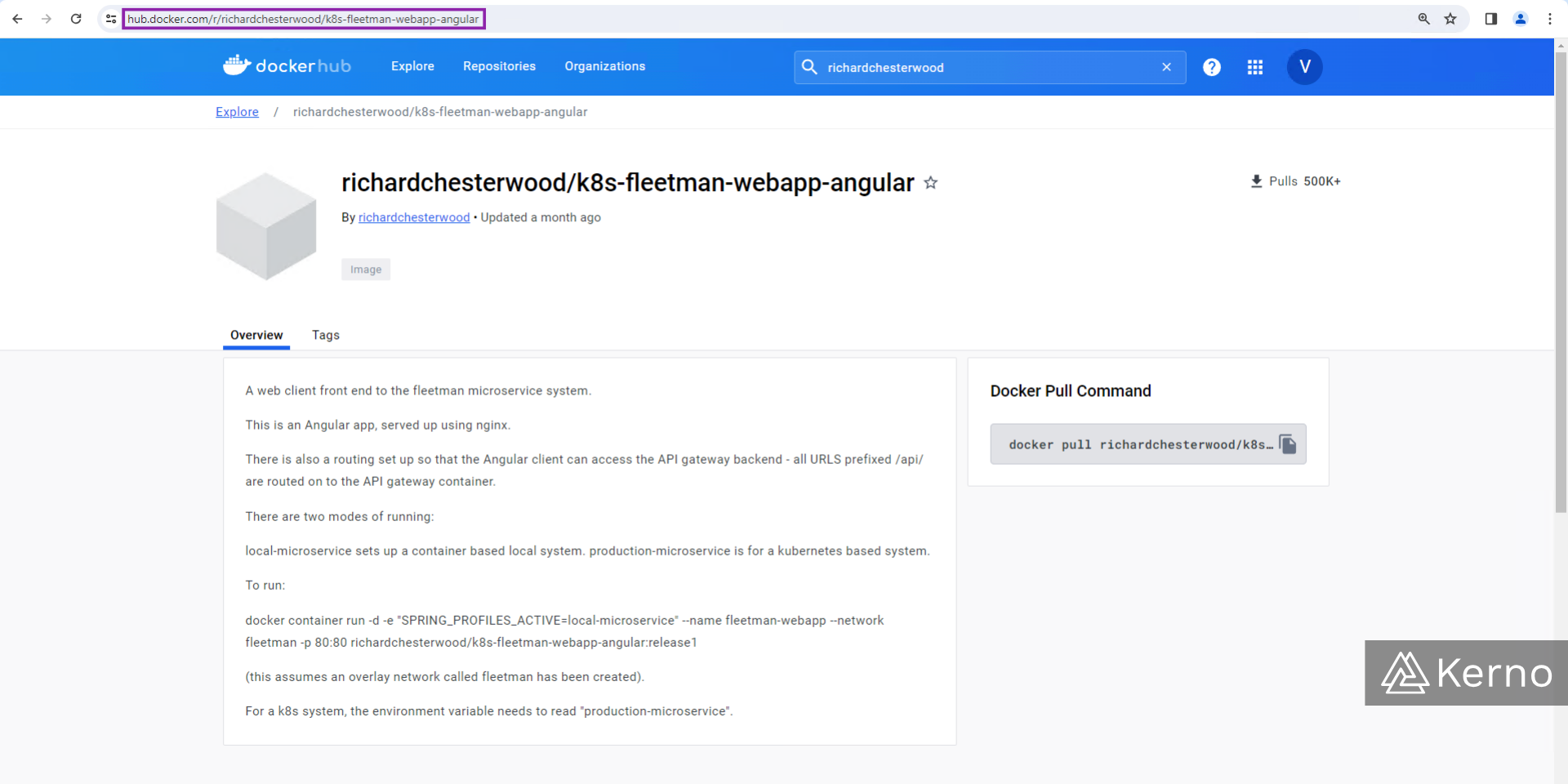The image size is (1568, 784).
Task: Open the richardchesterwood author link
Action: point(414,217)
